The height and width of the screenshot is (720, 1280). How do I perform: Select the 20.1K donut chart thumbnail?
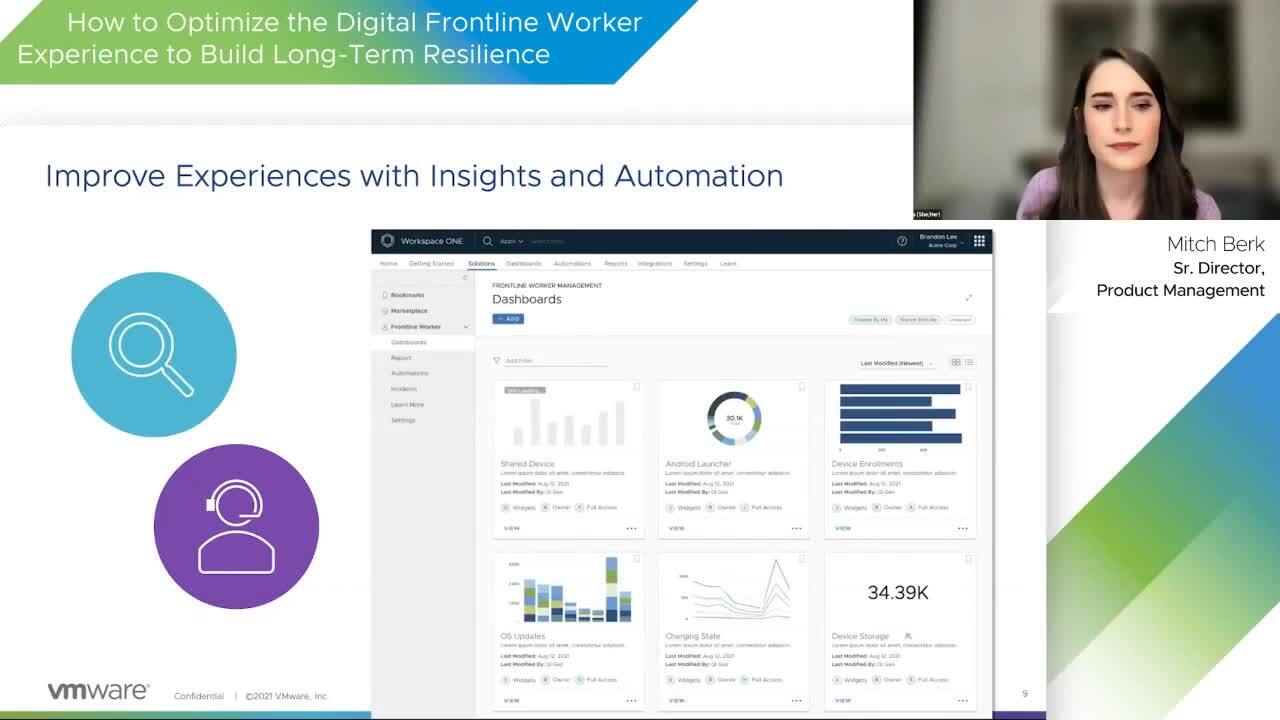click(732, 420)
